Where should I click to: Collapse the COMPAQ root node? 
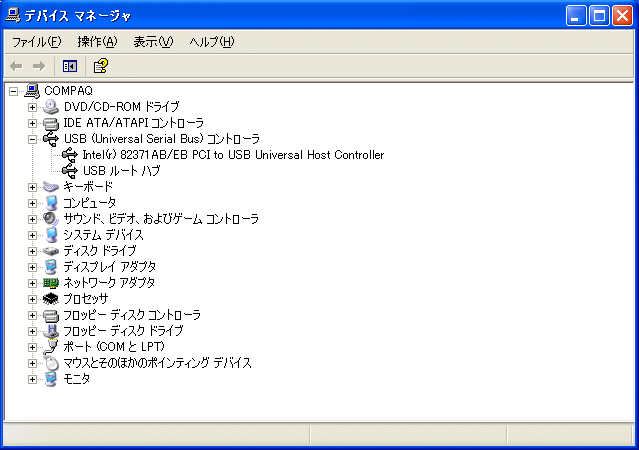pyautogui.click(x=13, y=91)
